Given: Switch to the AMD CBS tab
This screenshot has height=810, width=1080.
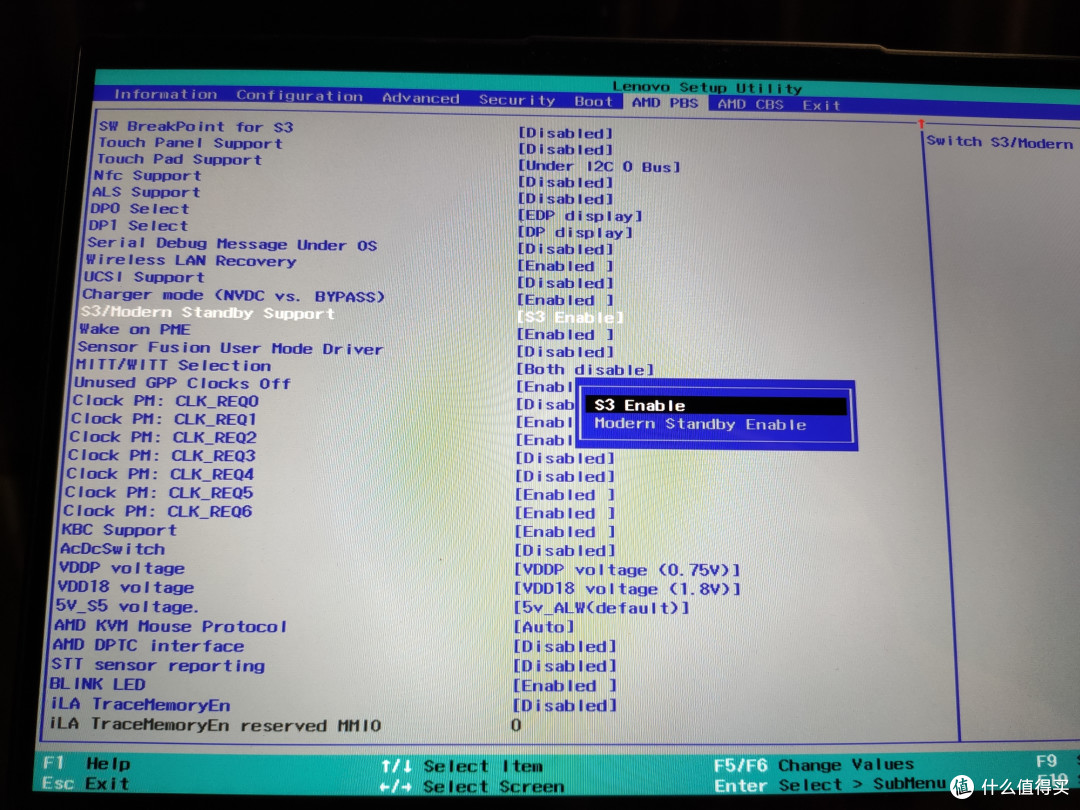Looking at the screenshot, I should [750, 104].
